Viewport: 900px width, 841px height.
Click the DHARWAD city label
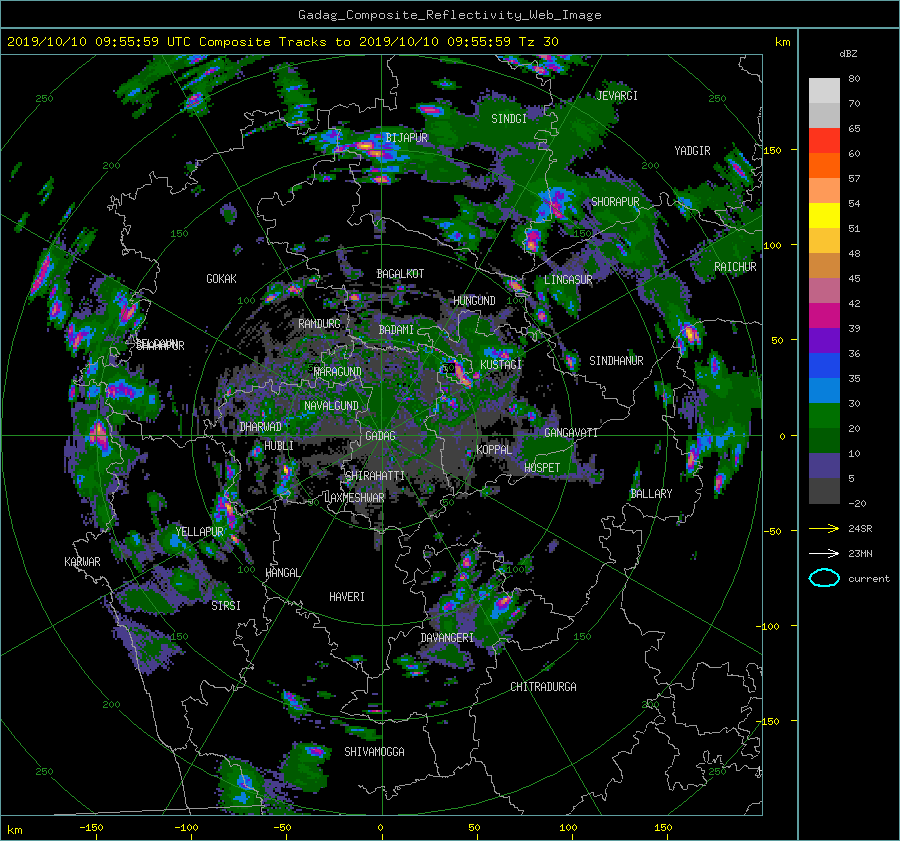261,427
